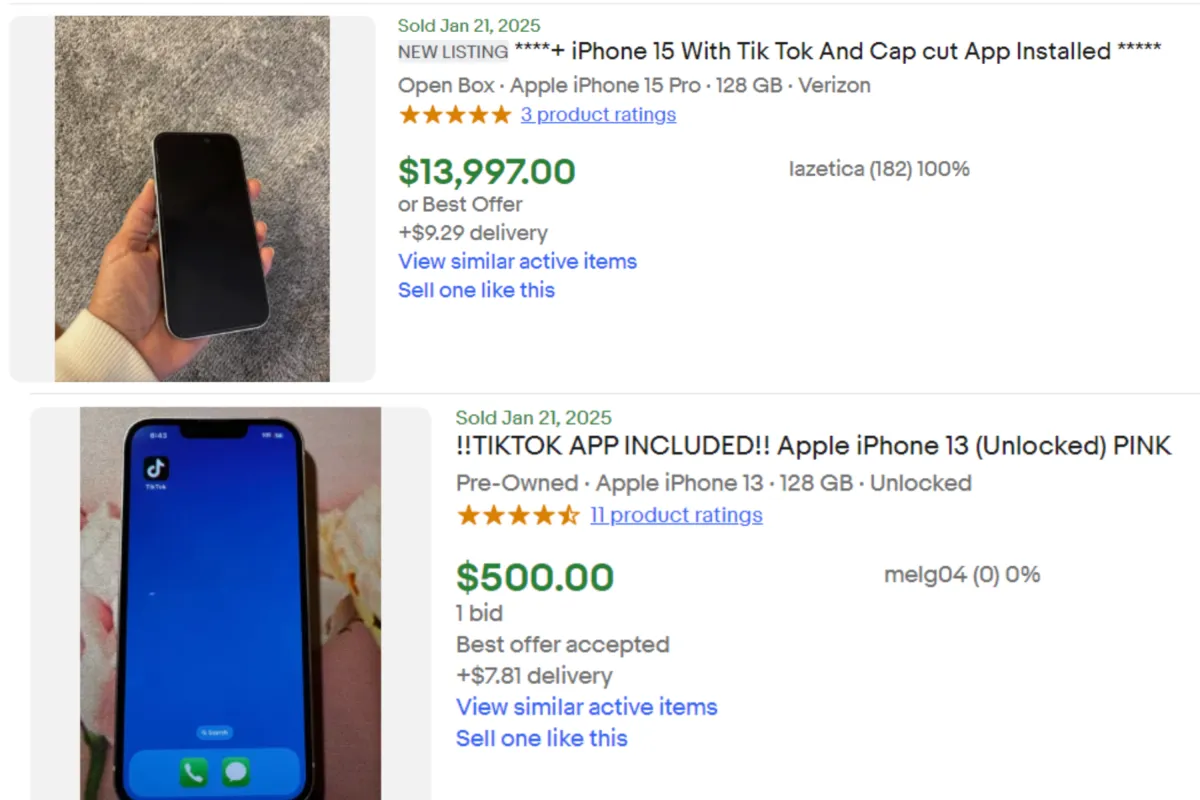Click the third star of the iPhone 13 rating
This screenshot has width=1200, height=800.
point(518,515)
